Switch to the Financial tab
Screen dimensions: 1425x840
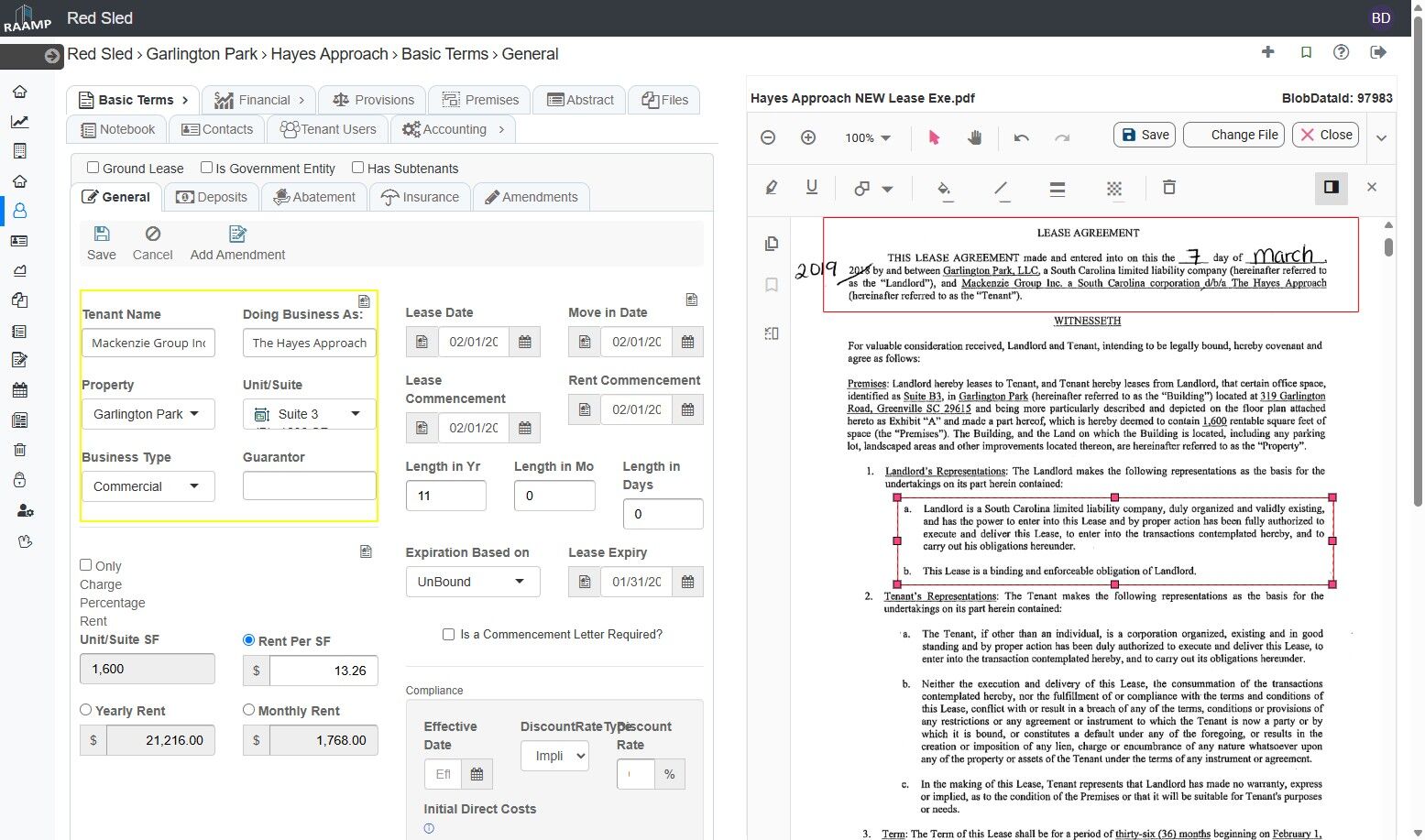tap(258, 100)
